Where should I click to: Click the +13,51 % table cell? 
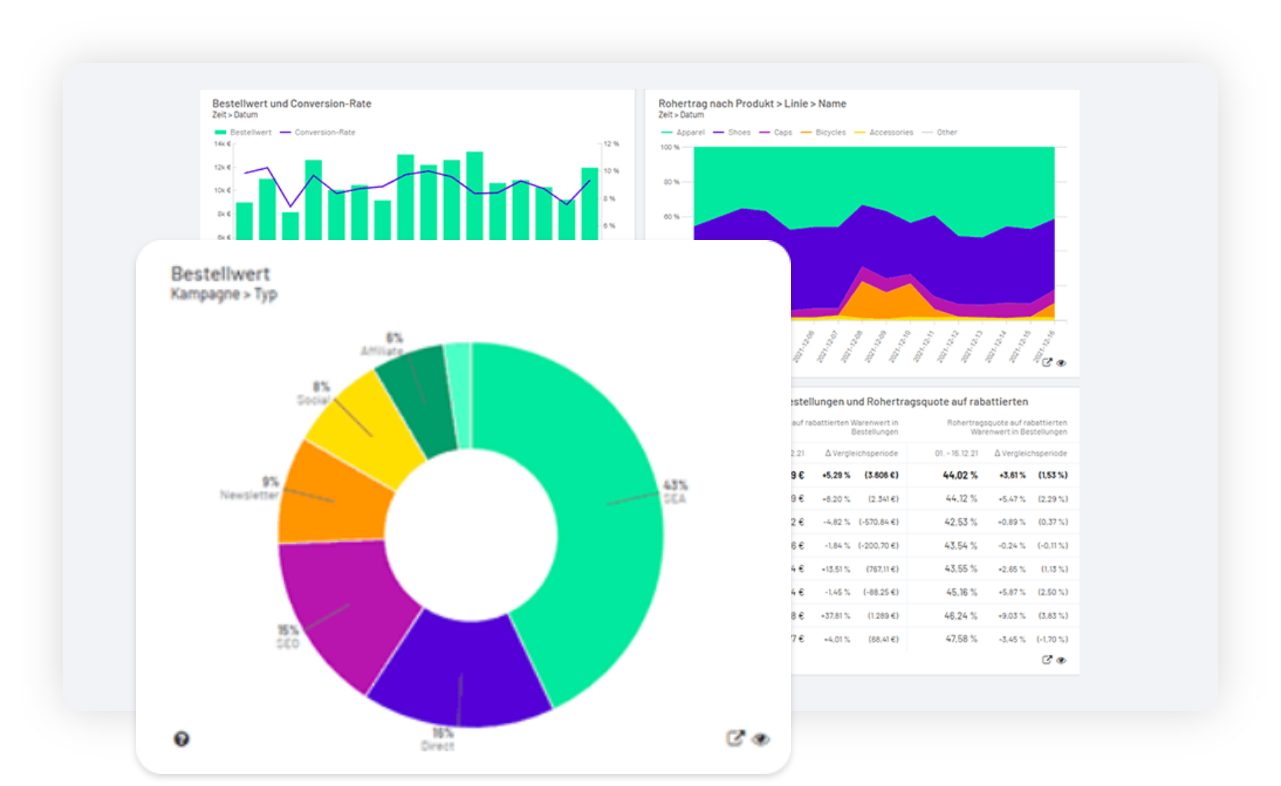click(834, 568)
